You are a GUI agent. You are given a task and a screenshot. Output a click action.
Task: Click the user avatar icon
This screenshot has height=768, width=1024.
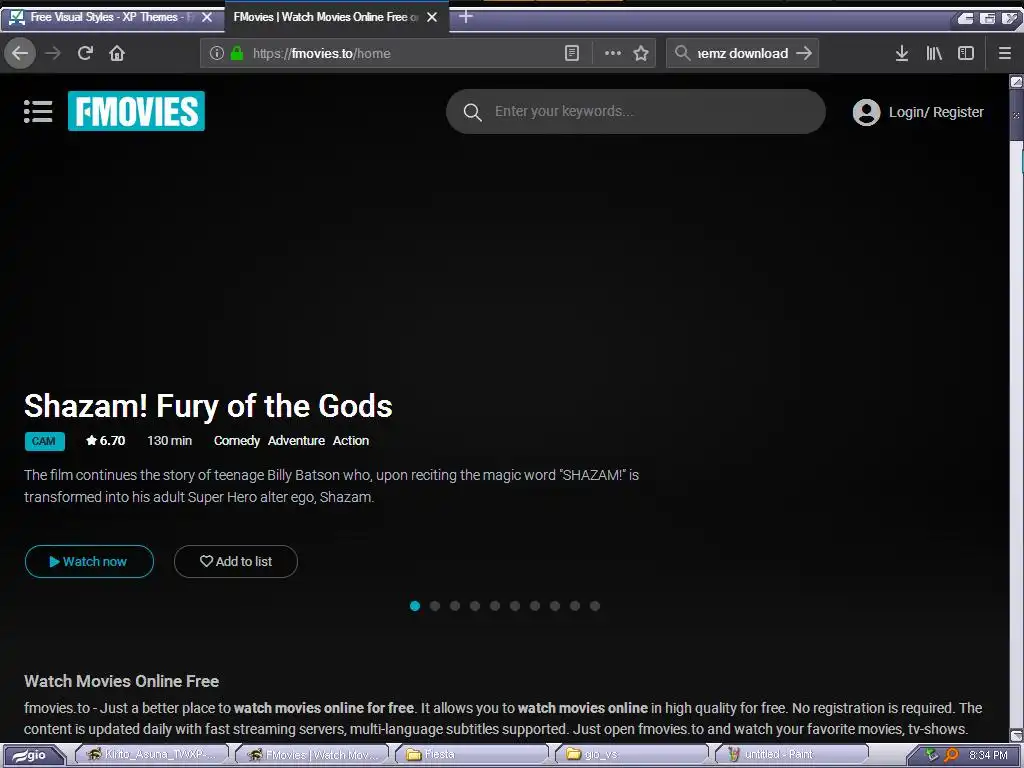867,112
